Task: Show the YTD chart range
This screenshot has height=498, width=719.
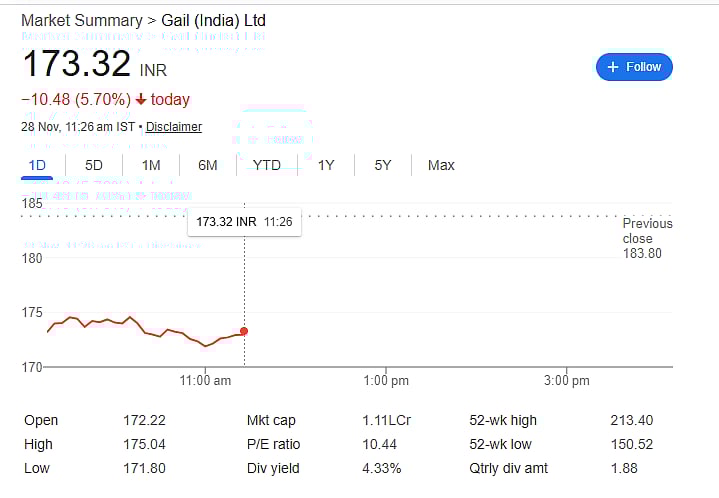Action: [267, 165]
